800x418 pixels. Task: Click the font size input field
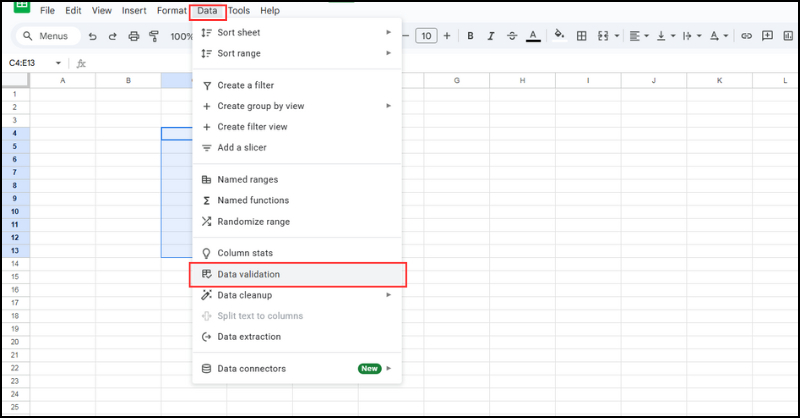tap(426, 36)
